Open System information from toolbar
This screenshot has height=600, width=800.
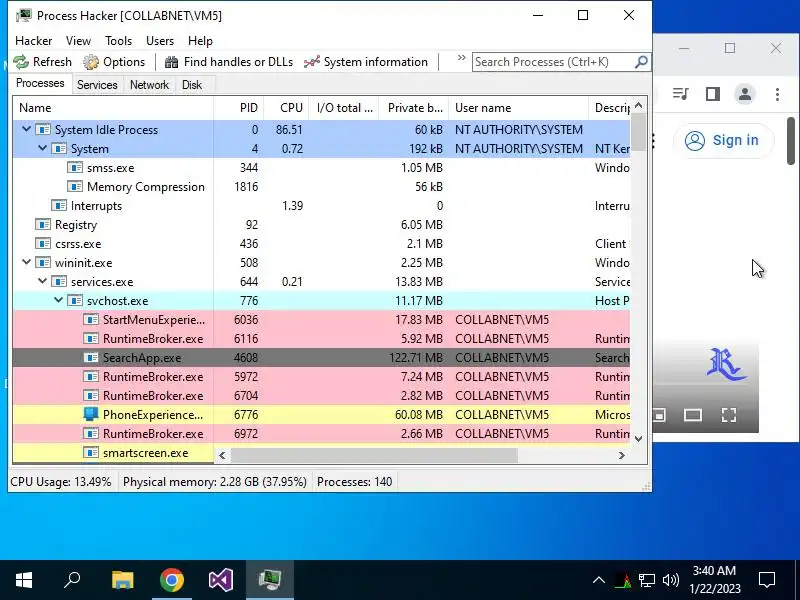click(366, 62)
